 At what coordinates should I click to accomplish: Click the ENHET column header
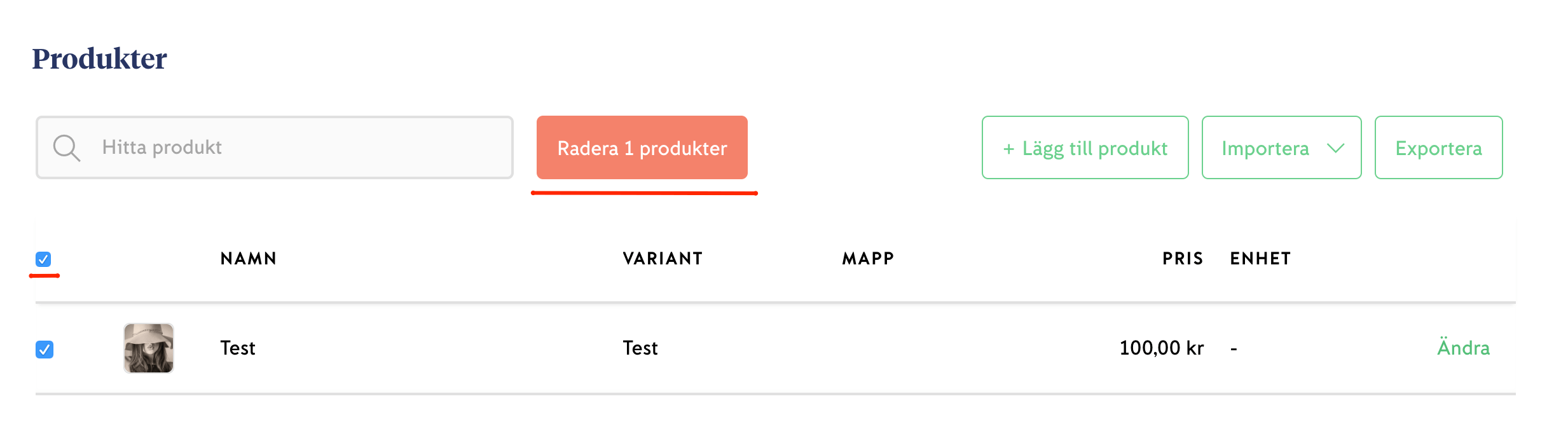tap(1260, 259)
